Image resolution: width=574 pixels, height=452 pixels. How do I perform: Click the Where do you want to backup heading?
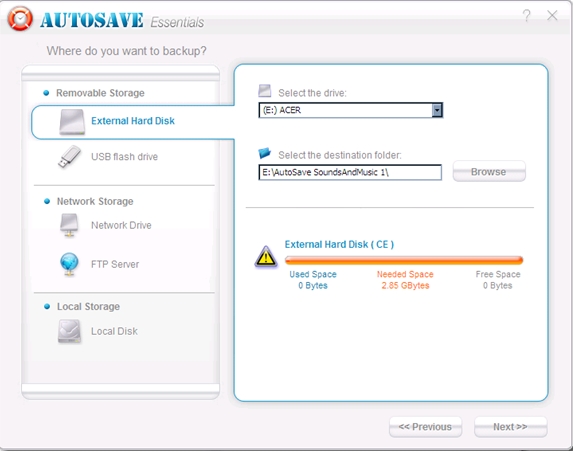pyautogui.click(x=126, y=51)
